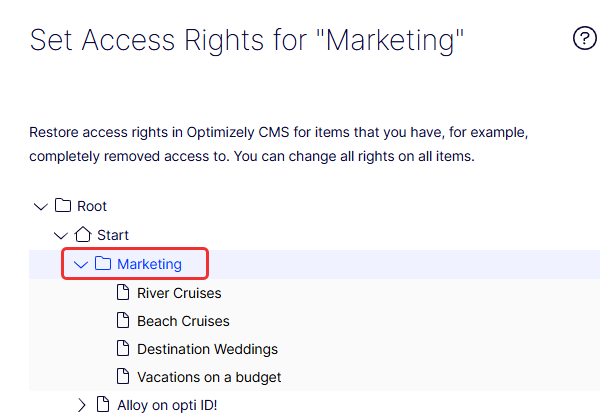Click the Beach Cruises page icon
Viewport: 613px width, 415px height.
[124, 321]
